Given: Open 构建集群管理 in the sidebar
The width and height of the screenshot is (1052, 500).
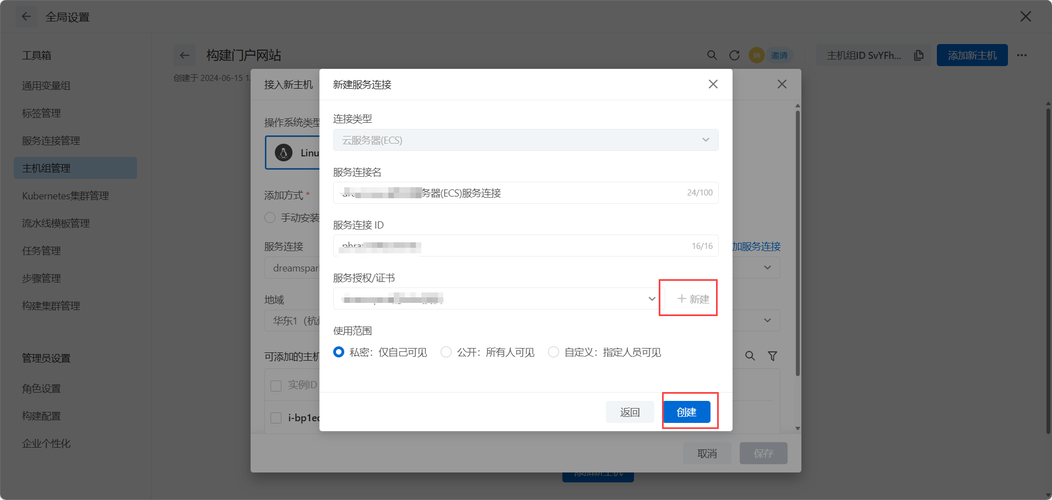Looking at the screenshot, I should click(51, 305).
